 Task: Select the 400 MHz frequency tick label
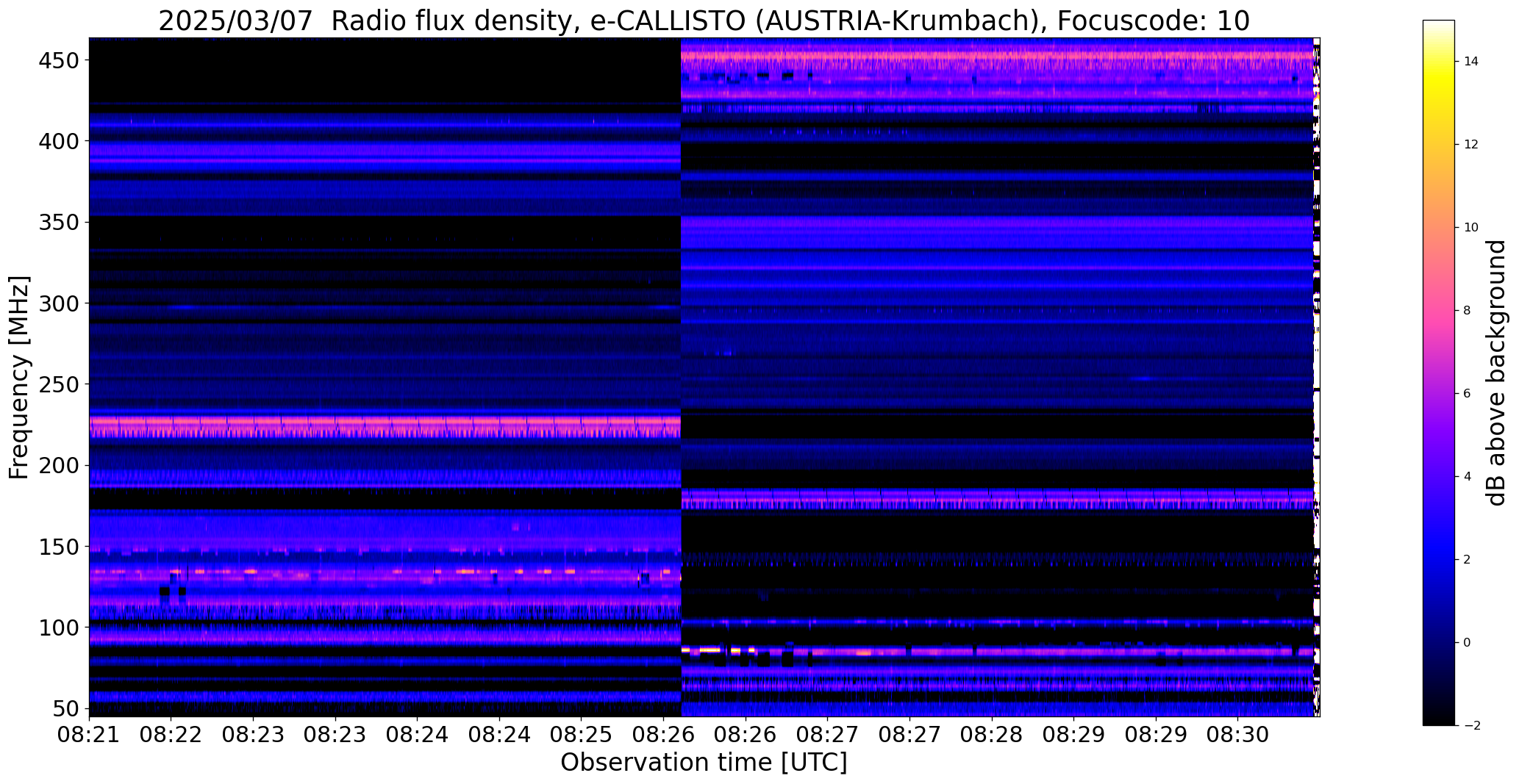point(59,140)
